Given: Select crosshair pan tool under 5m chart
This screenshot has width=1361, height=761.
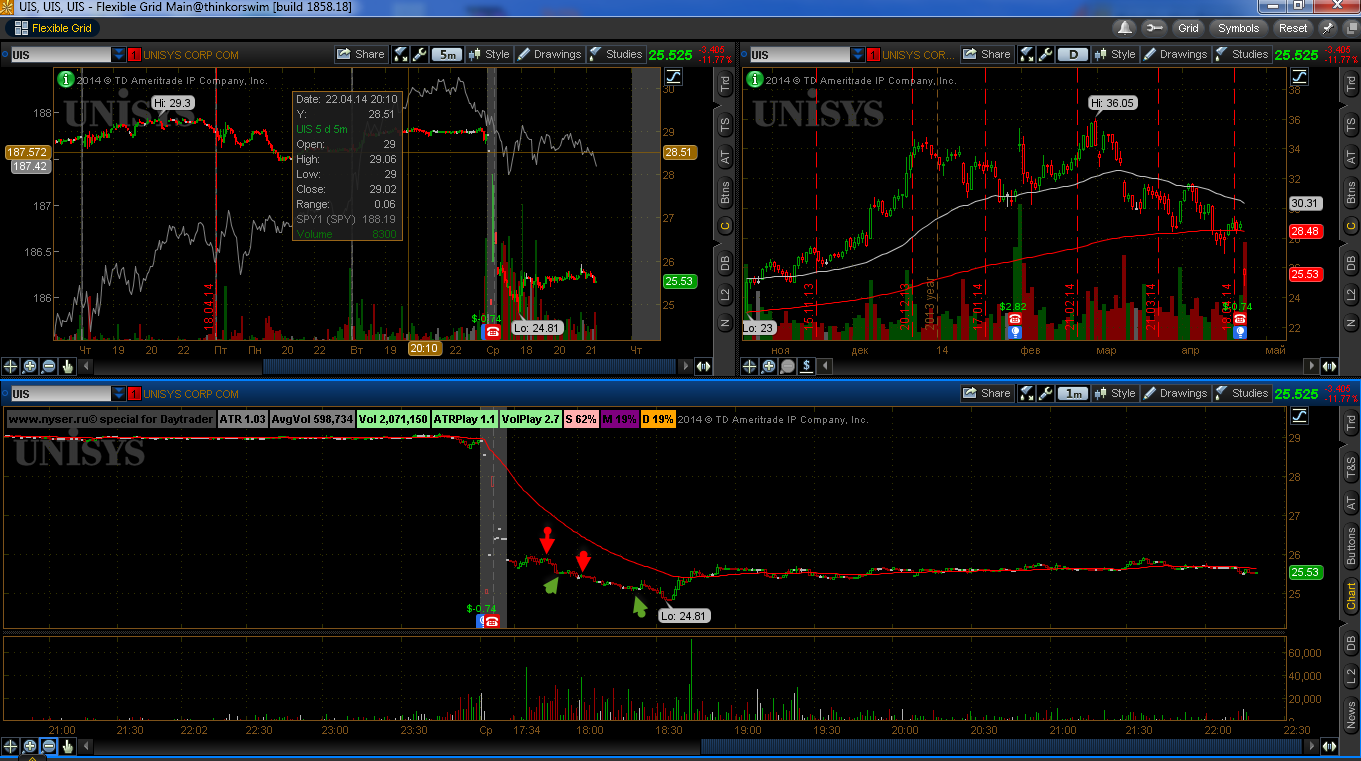Looking at the screenshot, I should point(11,366).
